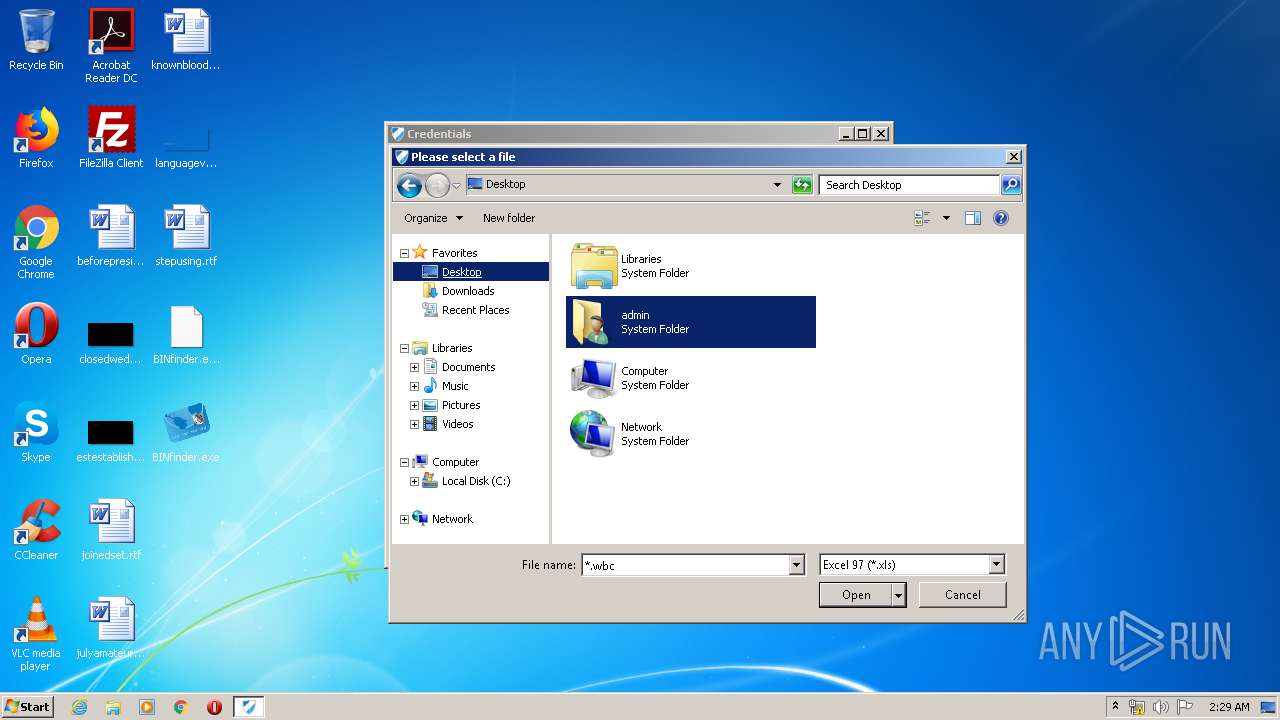Launch Google Chrome desktop shortcut
The width and height of the screenshot is (1280, 720).
pyautogui.click(x=36, y=242)
